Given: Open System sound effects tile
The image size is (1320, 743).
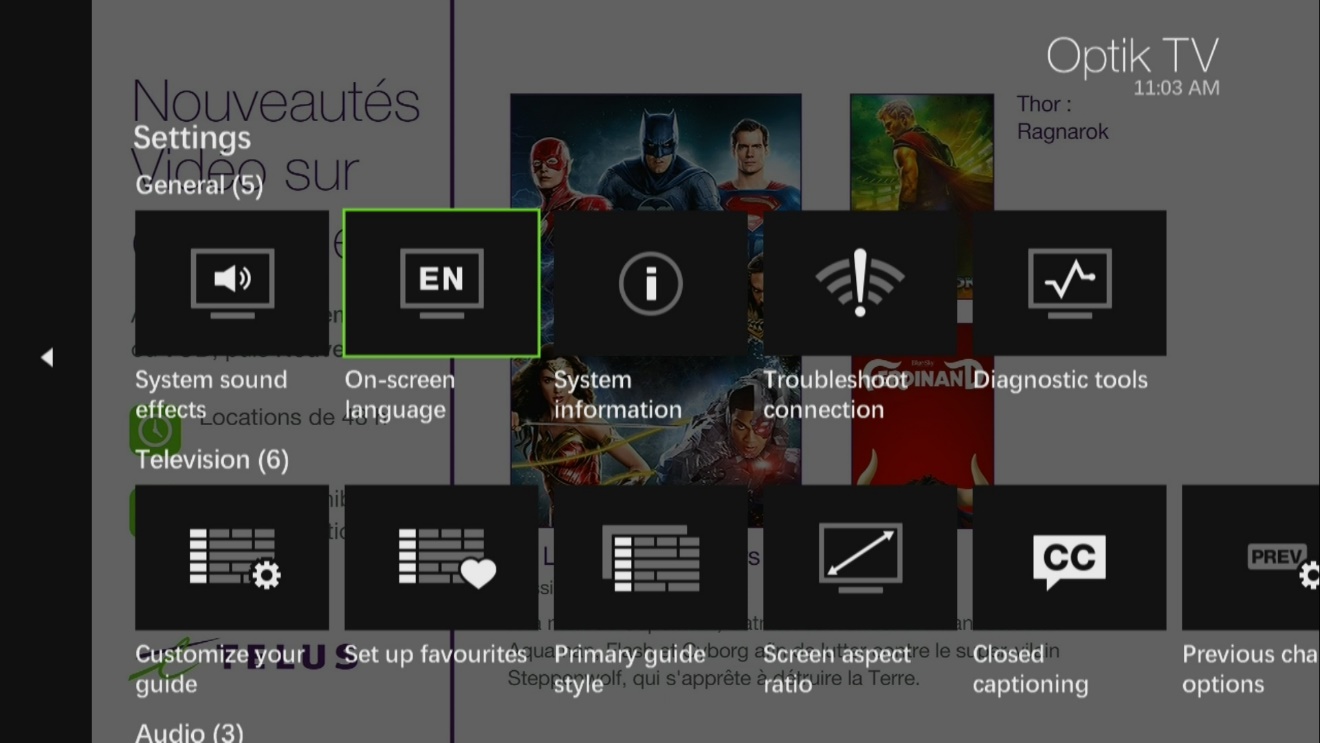Looking at the screenshot, I should 232,283.
